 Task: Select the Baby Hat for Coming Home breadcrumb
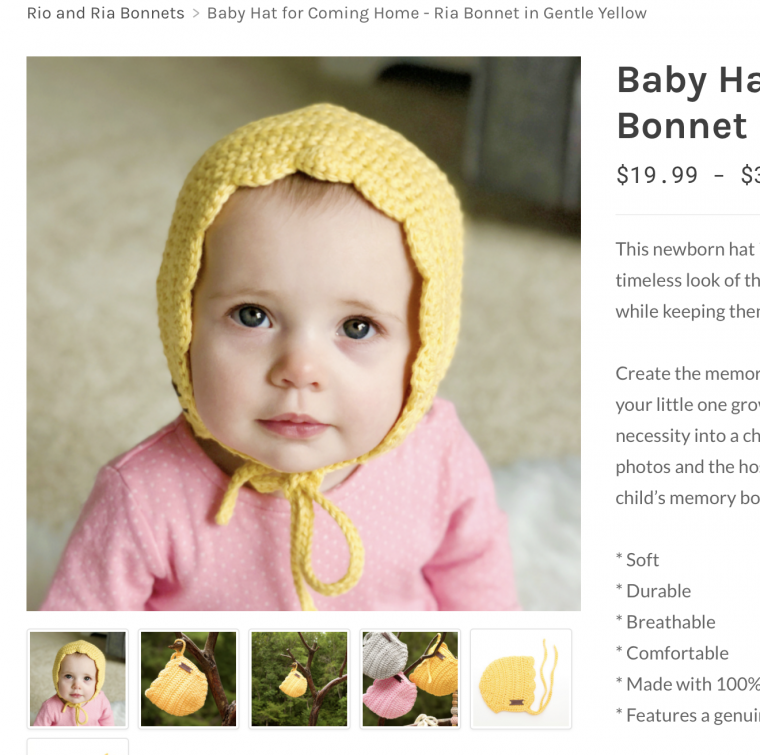[427, 13]
